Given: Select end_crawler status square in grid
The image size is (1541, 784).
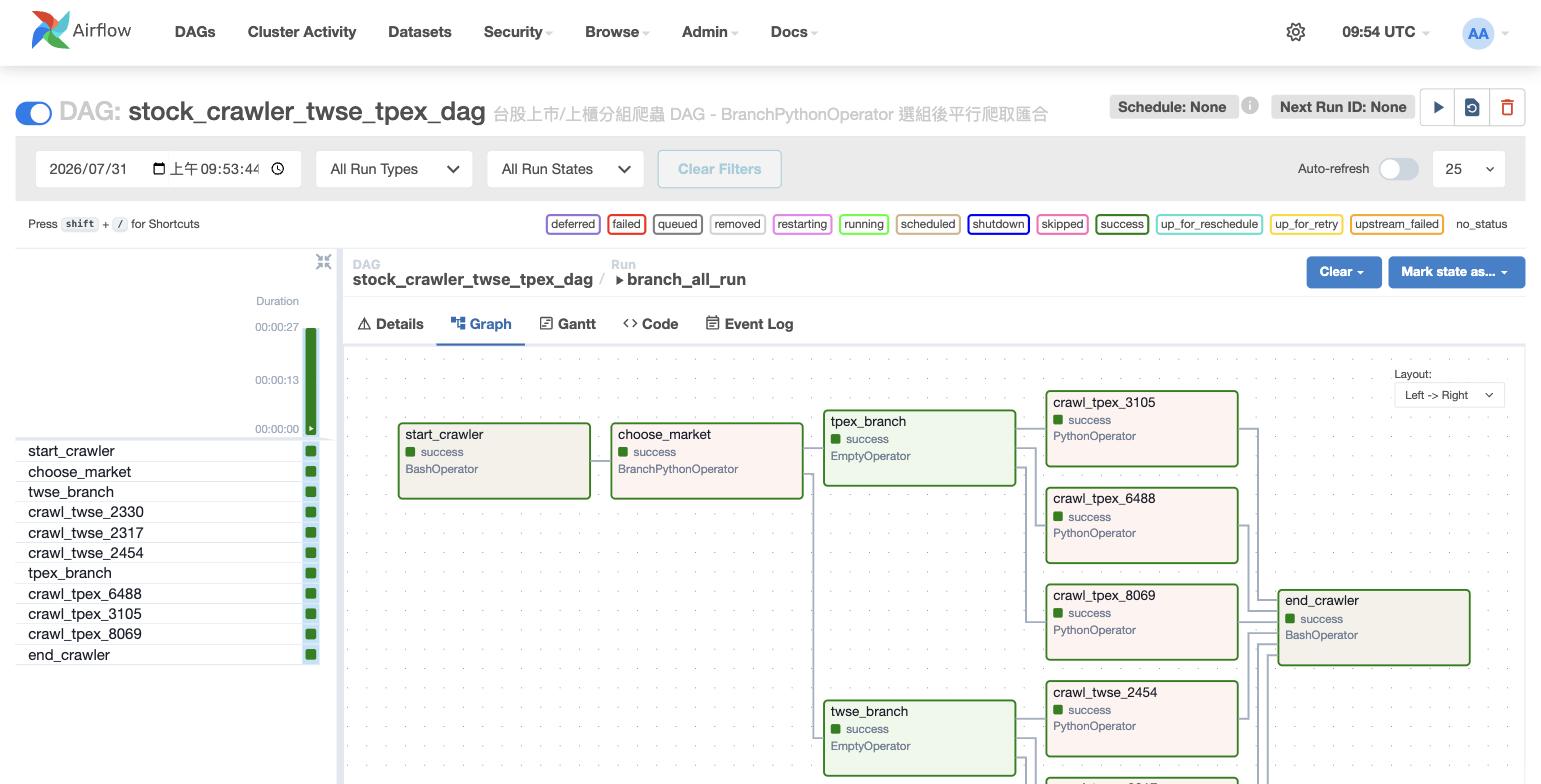Looking at the screenshot, I should [311, 655].
